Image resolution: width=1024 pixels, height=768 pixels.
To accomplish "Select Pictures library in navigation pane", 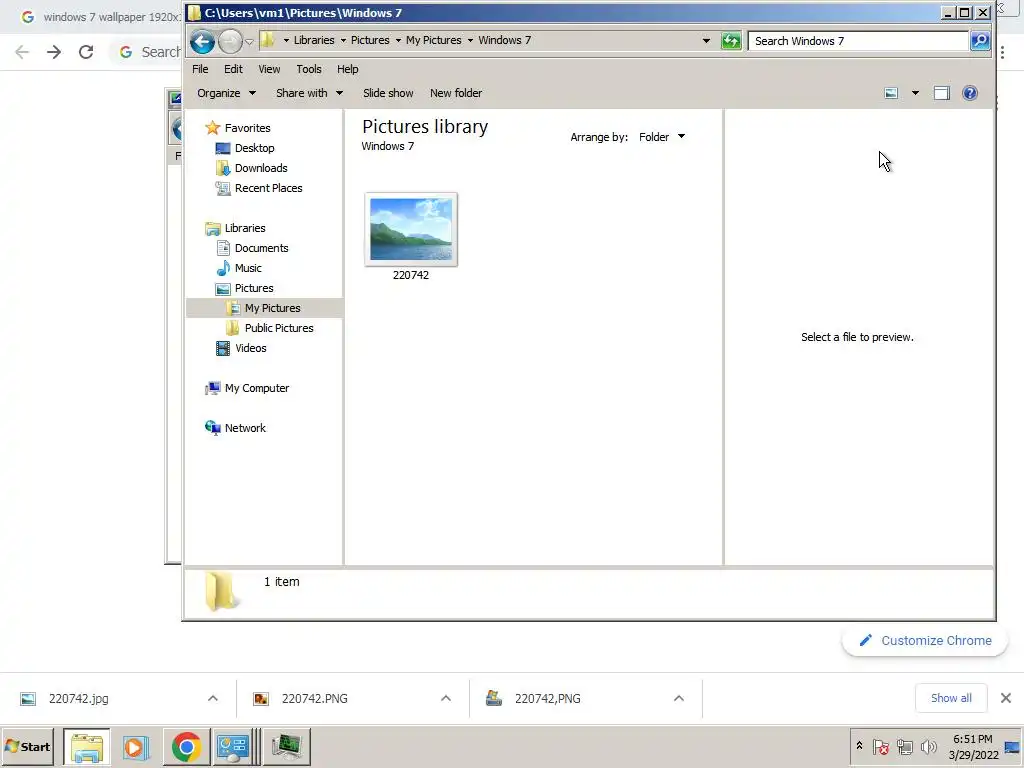I will pyautogui.click(x=254, y=288).
